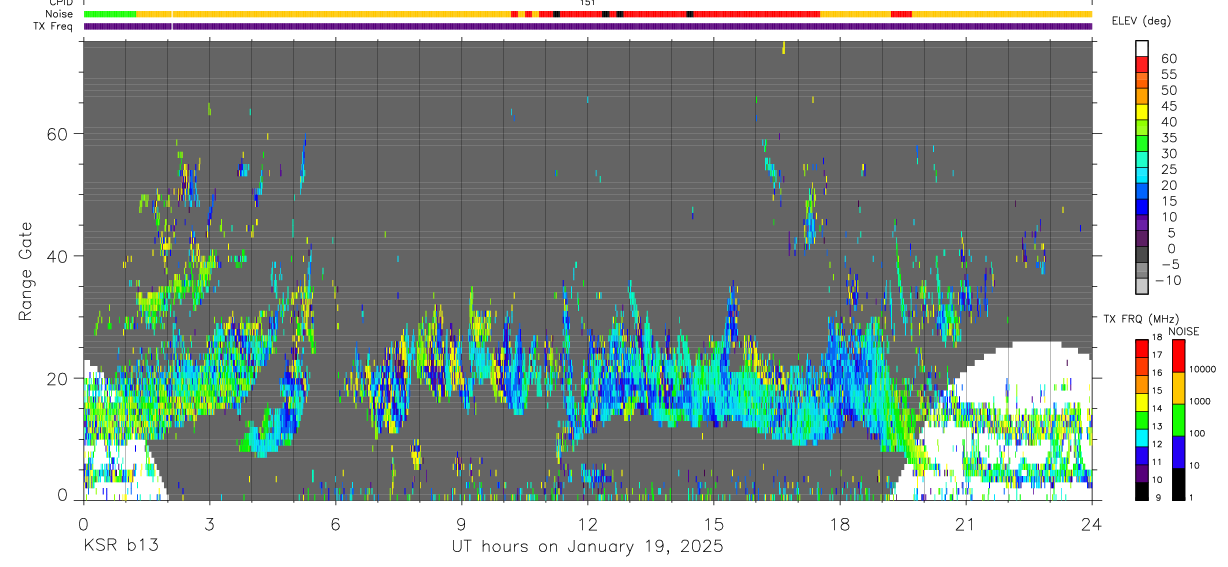Click the yellow 10000 noise legend block
Image resolution: width=1228 pixels, height=567 pixels.
coord(1179,387)
